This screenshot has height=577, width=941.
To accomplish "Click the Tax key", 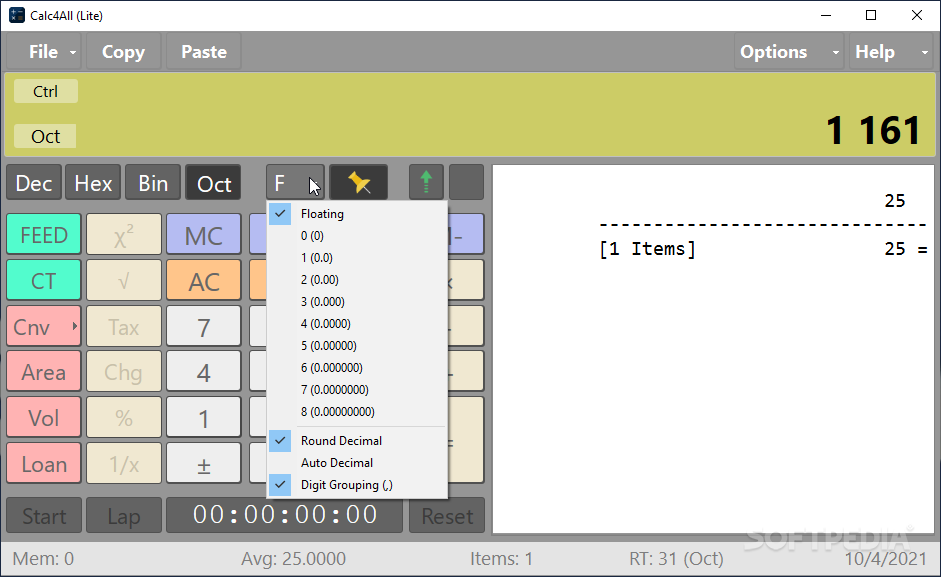I will click(x=124, y=326).
